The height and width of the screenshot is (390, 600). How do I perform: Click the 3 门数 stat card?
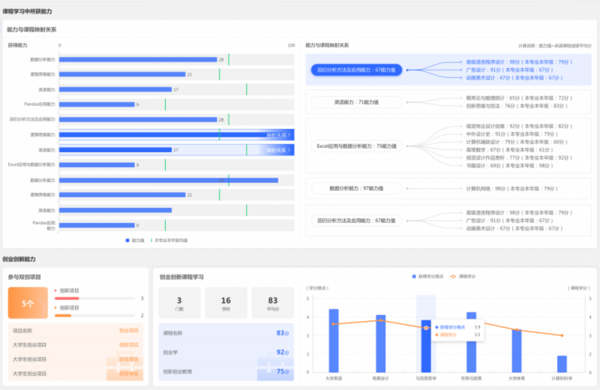coord(179,303)
